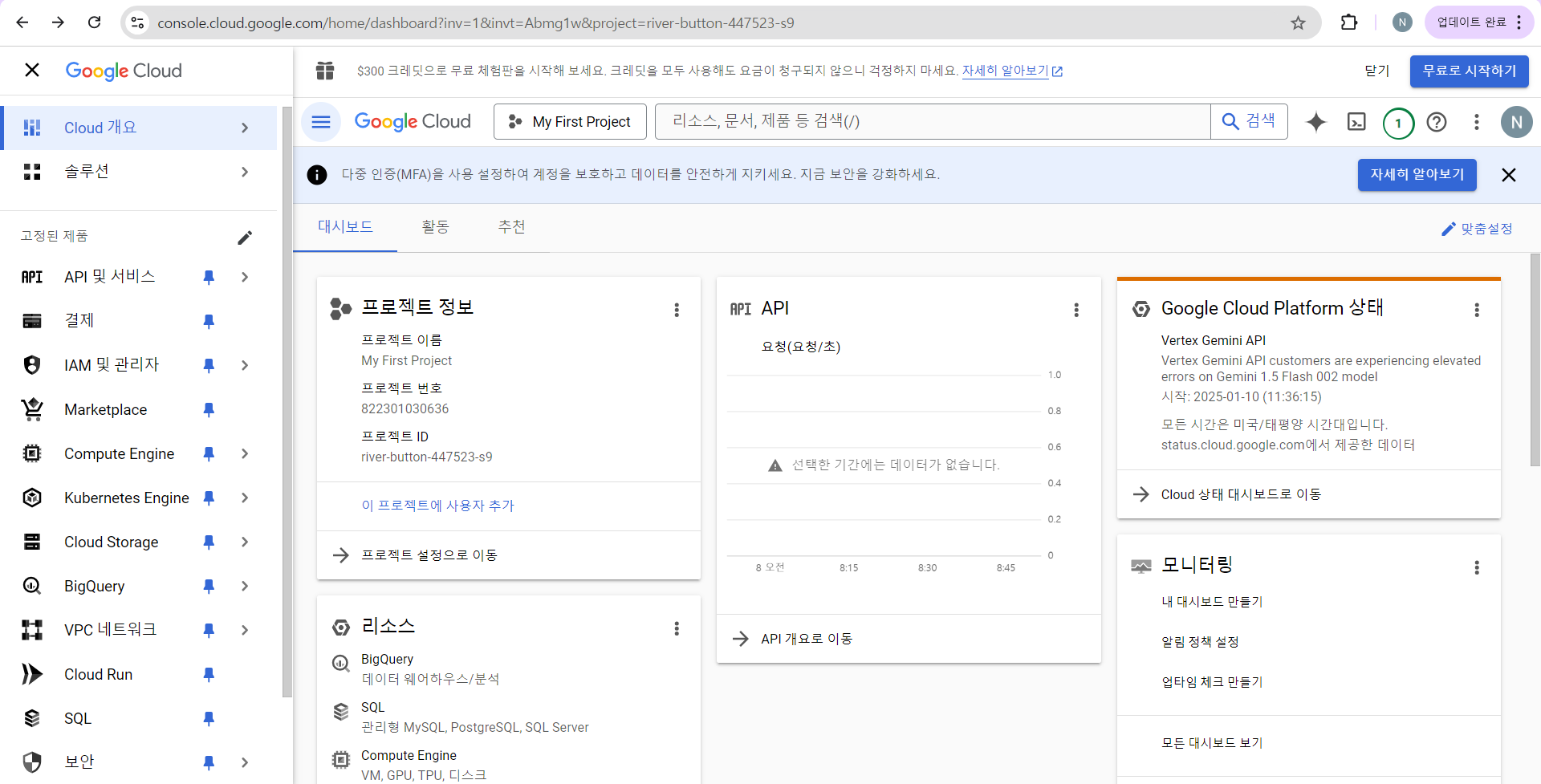
Task: Open the help question mark icon
Action: (1437, 122)
